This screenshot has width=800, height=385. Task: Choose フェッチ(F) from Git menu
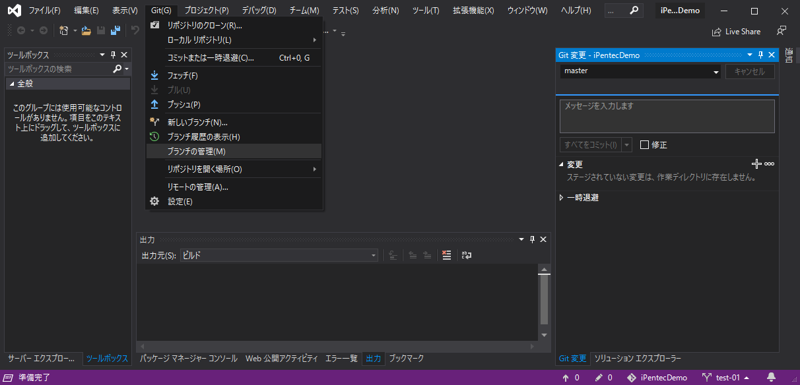(234, 76)
